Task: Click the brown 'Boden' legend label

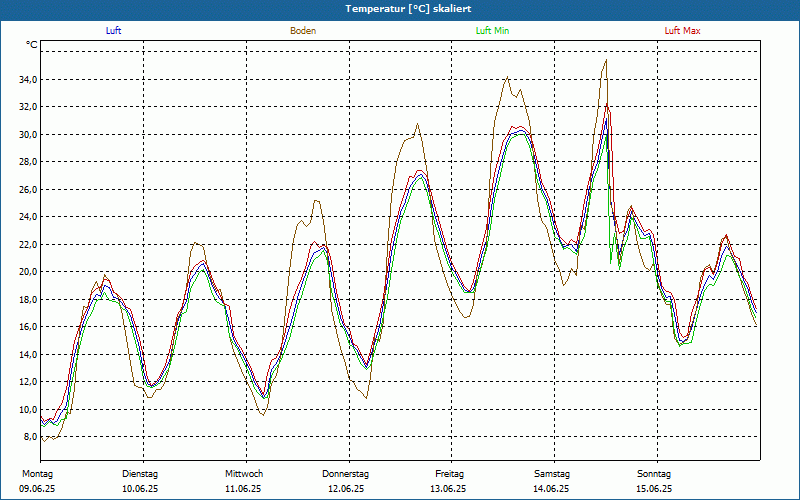Action: click(x=303, y=31)
